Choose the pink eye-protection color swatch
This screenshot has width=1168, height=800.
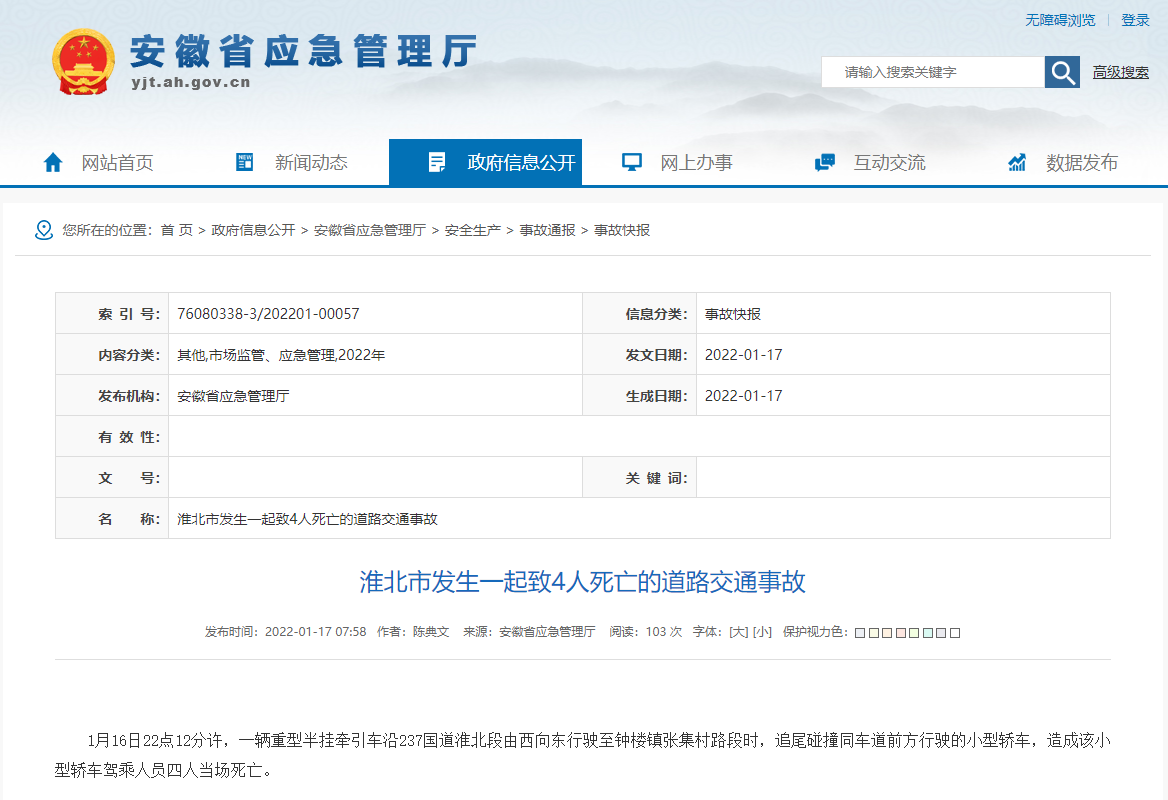[x=900, y=633]
